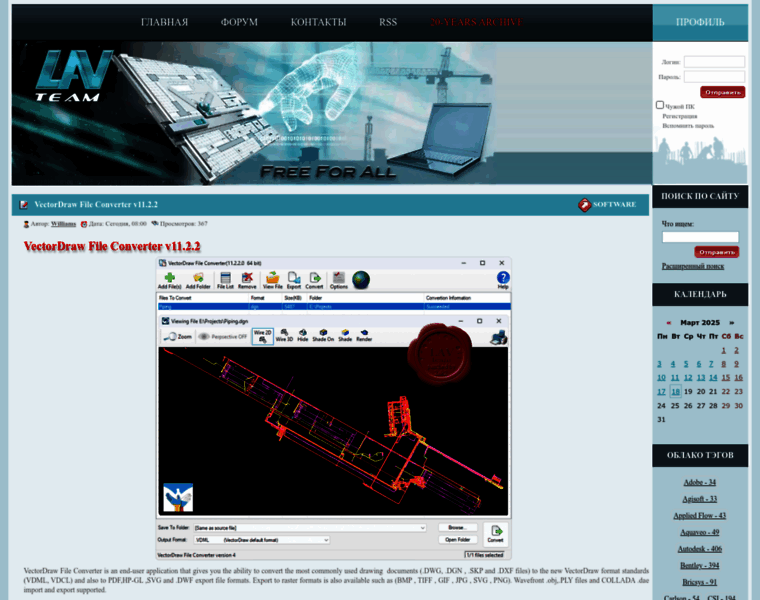Open author Williams profile link

point(63,224)
